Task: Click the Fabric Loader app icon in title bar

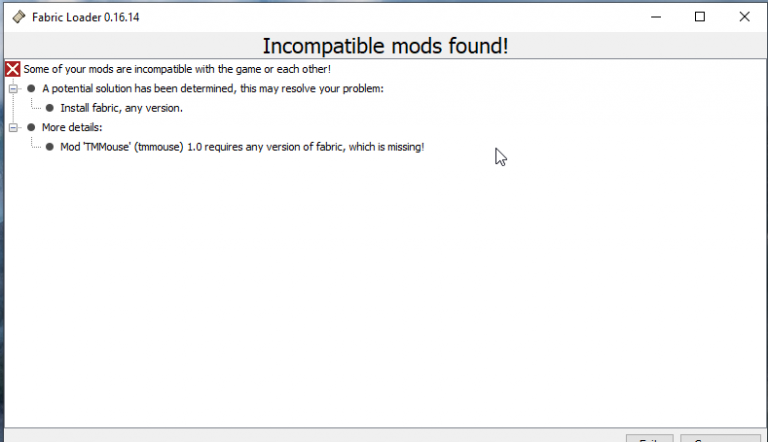Action: 19,17
